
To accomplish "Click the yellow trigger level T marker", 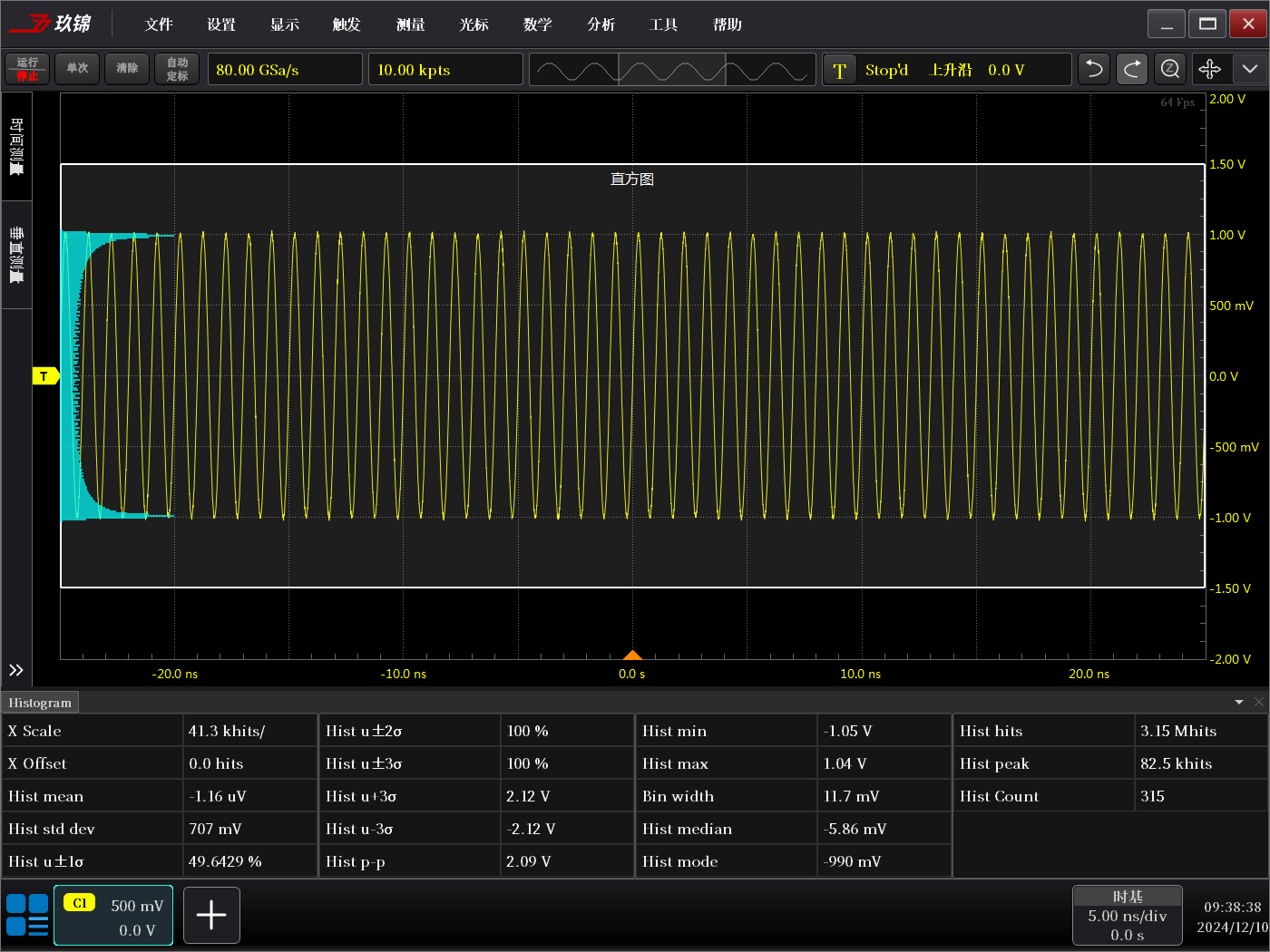I will pos(45,376).
